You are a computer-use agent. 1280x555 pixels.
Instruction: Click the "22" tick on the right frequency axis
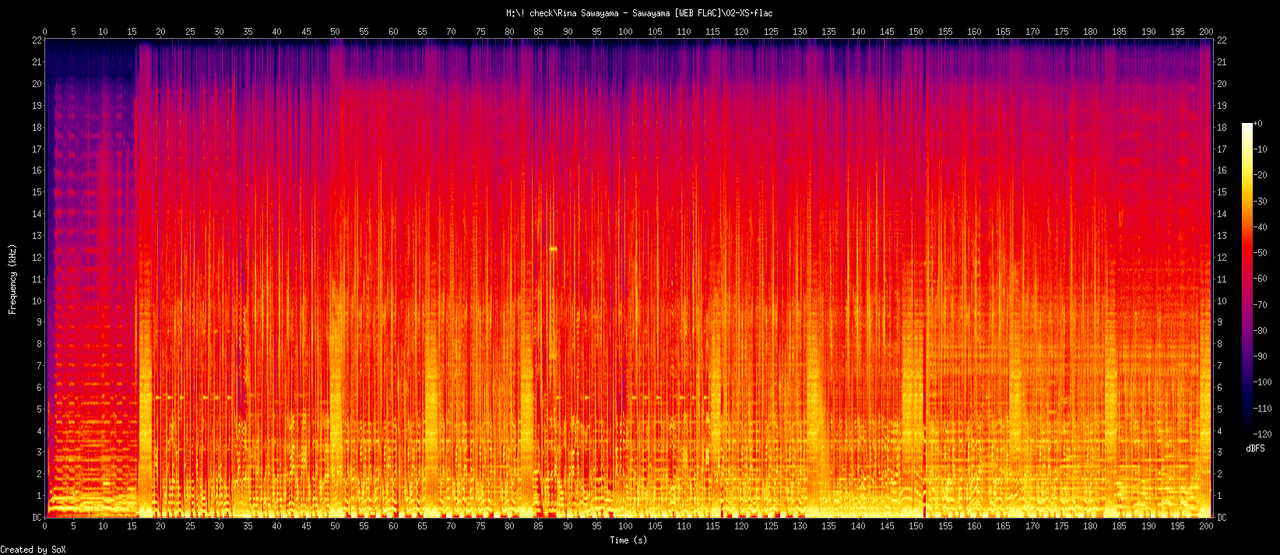(1223, 40)
